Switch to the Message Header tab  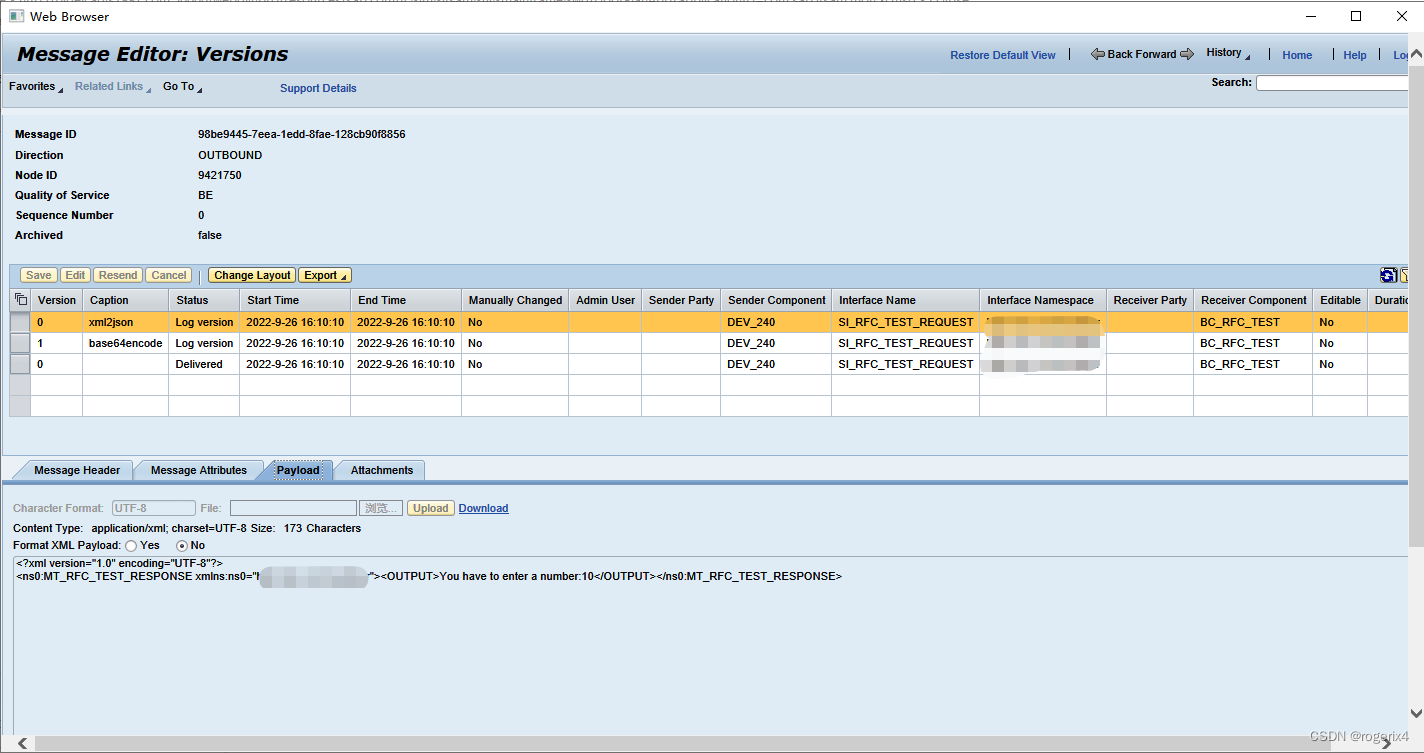[77, 470]
